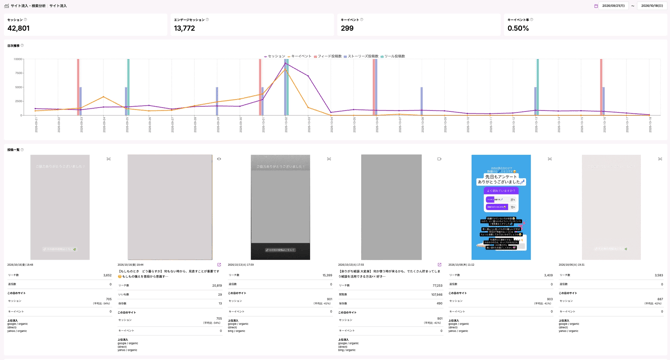Toggle the ストーリーズ投稿数 legend entry
This screenshot has width=670, height=360.
coord(361,56)
